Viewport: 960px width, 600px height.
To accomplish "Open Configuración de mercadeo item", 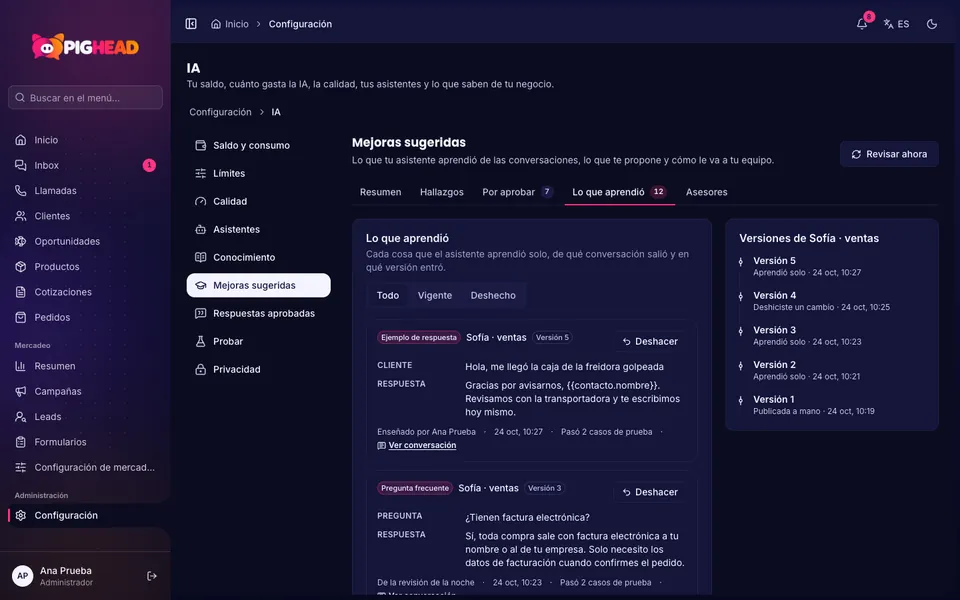I will tap(85, 467).
